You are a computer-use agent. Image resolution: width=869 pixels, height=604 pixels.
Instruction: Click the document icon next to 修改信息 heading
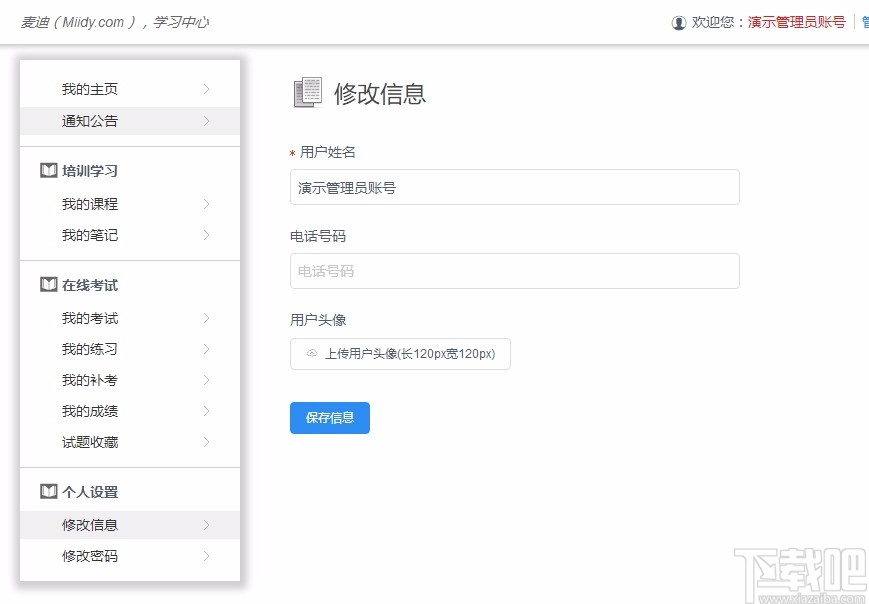[307, 91]
